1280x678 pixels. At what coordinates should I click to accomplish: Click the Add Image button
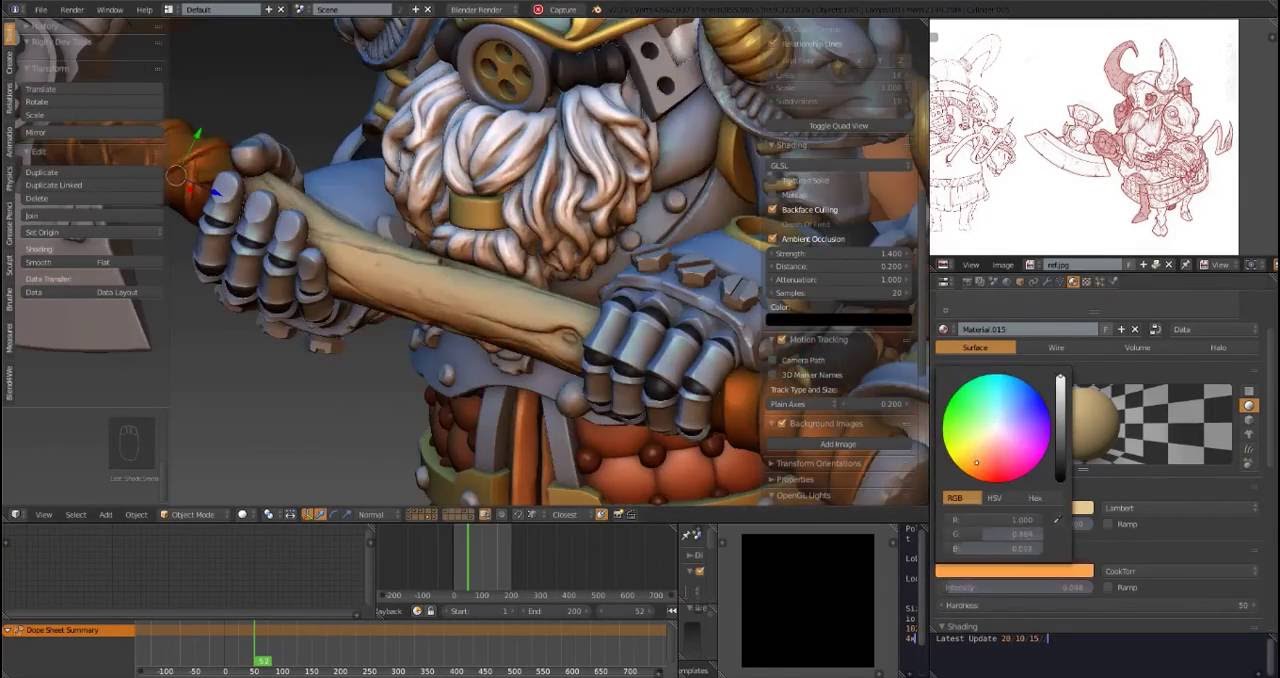pos(838,444)
